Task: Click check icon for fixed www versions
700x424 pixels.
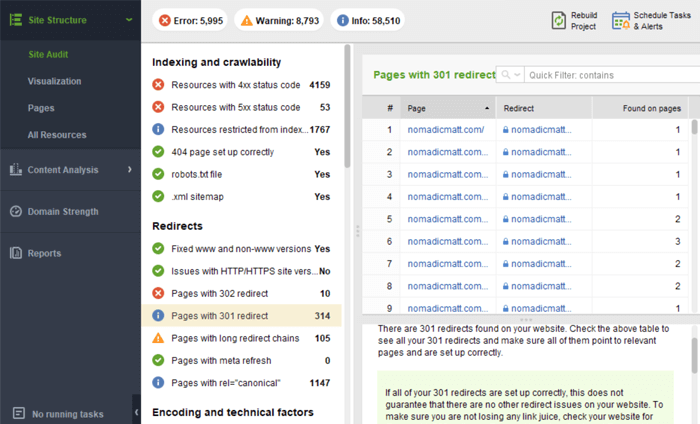Action: pos(158,248)
